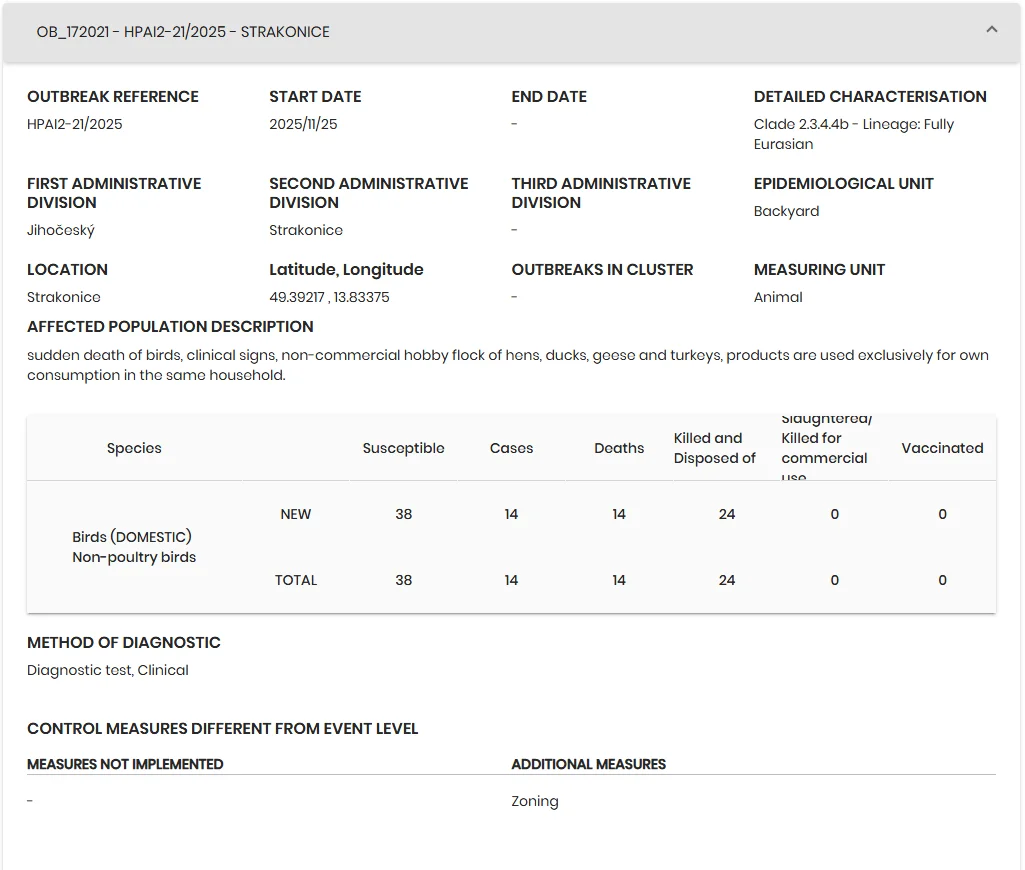Click the Clade 2.3.4.4b characterisation text
Viewport: 1025px width, 870px height.
[x=854, y=134]
